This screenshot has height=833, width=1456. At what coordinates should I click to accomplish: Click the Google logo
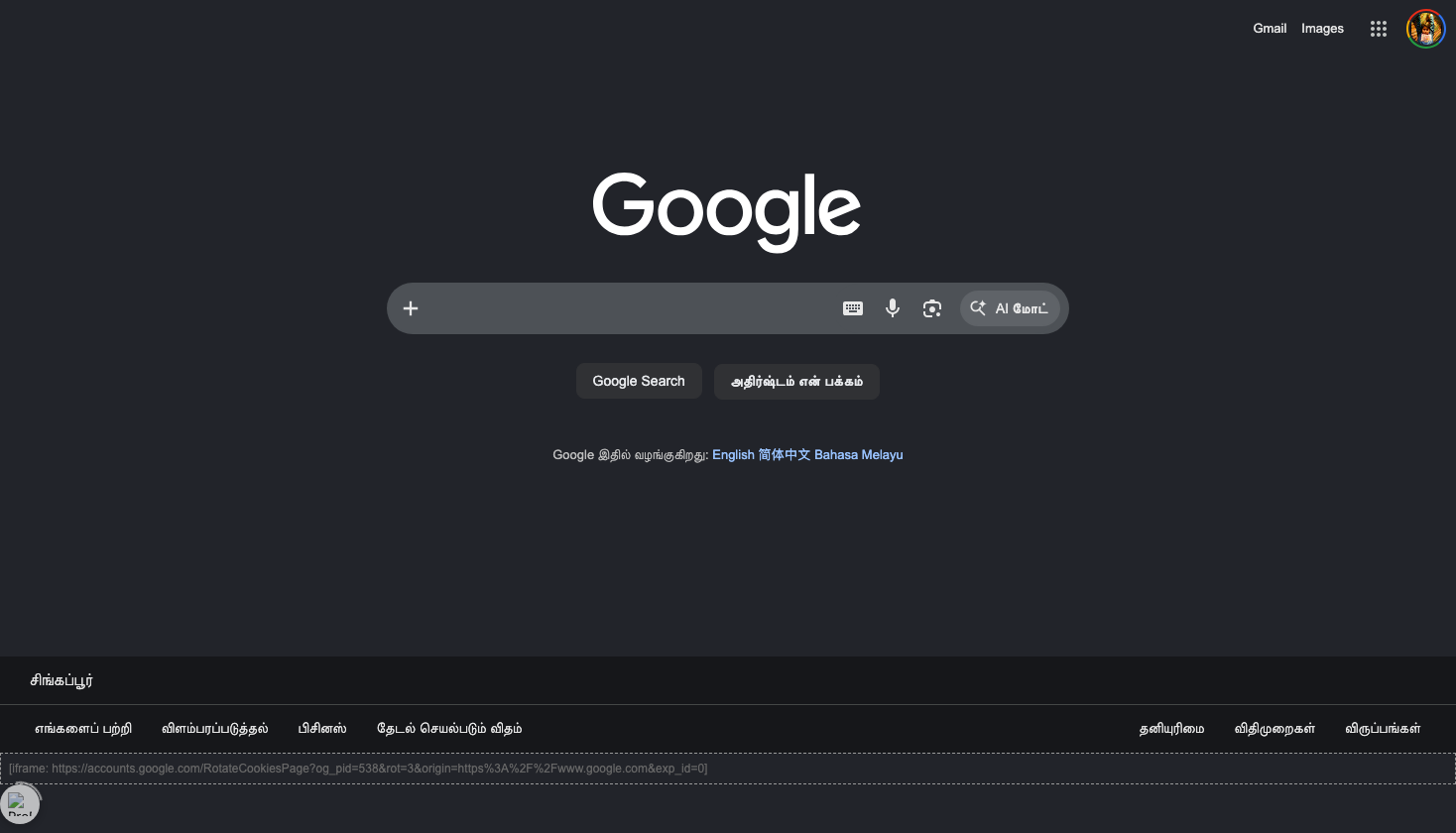click(x=727, y=211)
